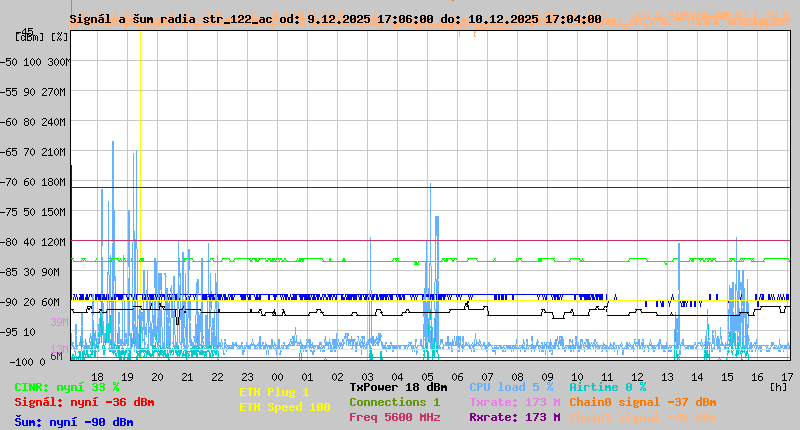
Task: Click hour tick '09' on time axis
Action: pos(547,377)
